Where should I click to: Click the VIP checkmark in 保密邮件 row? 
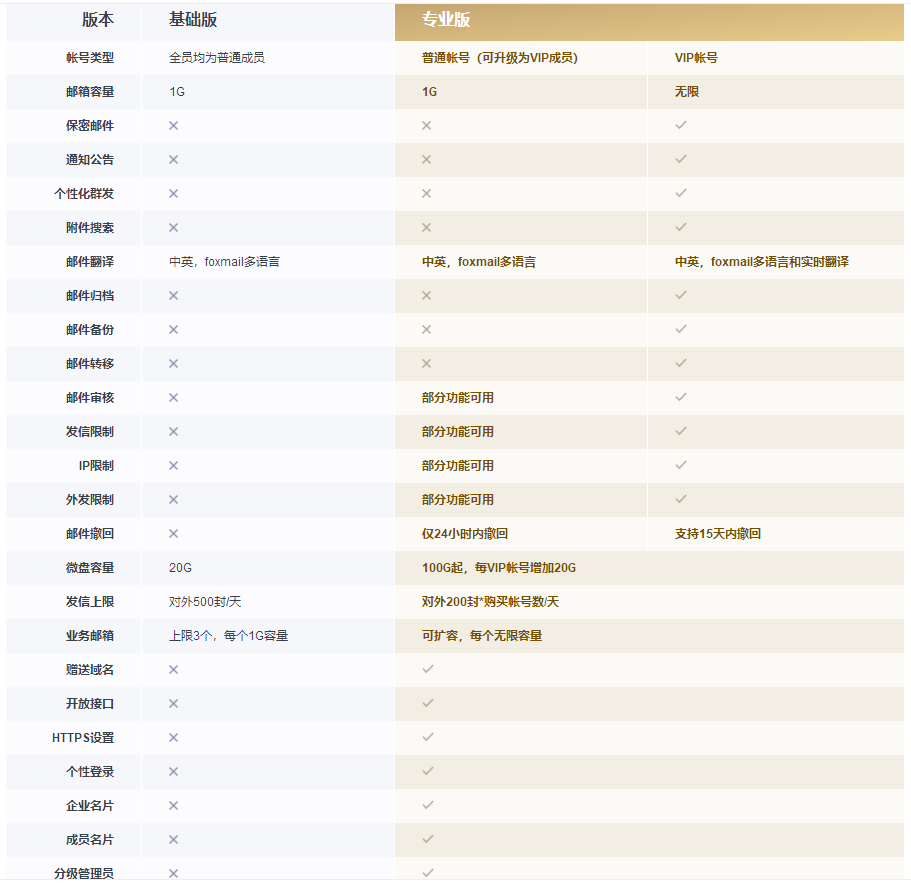[x=681, y=125]
